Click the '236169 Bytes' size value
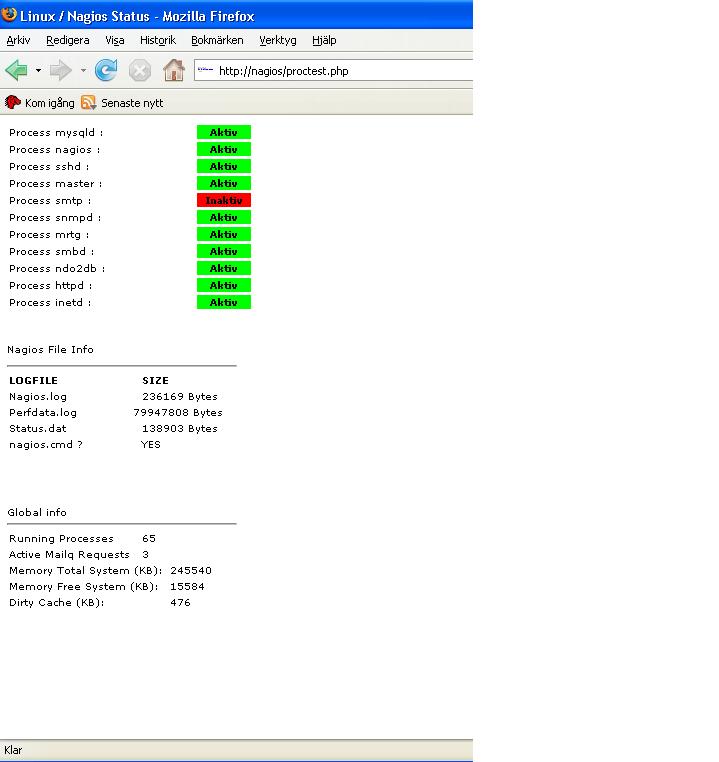This screenshot has height=762, width=719. (180, 397)
